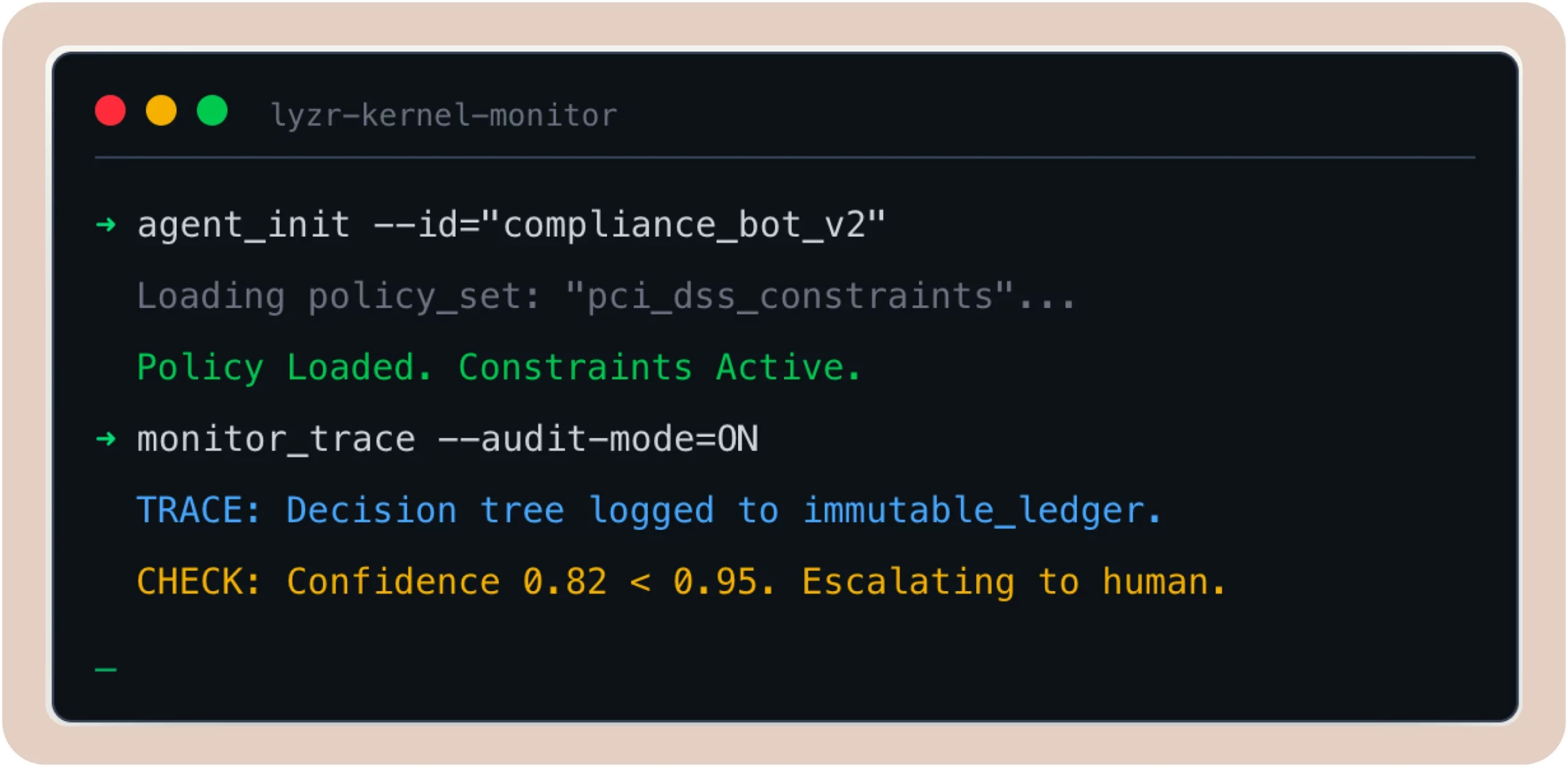Click the green arrow before agent_init
The width and height of the screenshot is (1568, 767).
tap(106, 225)
